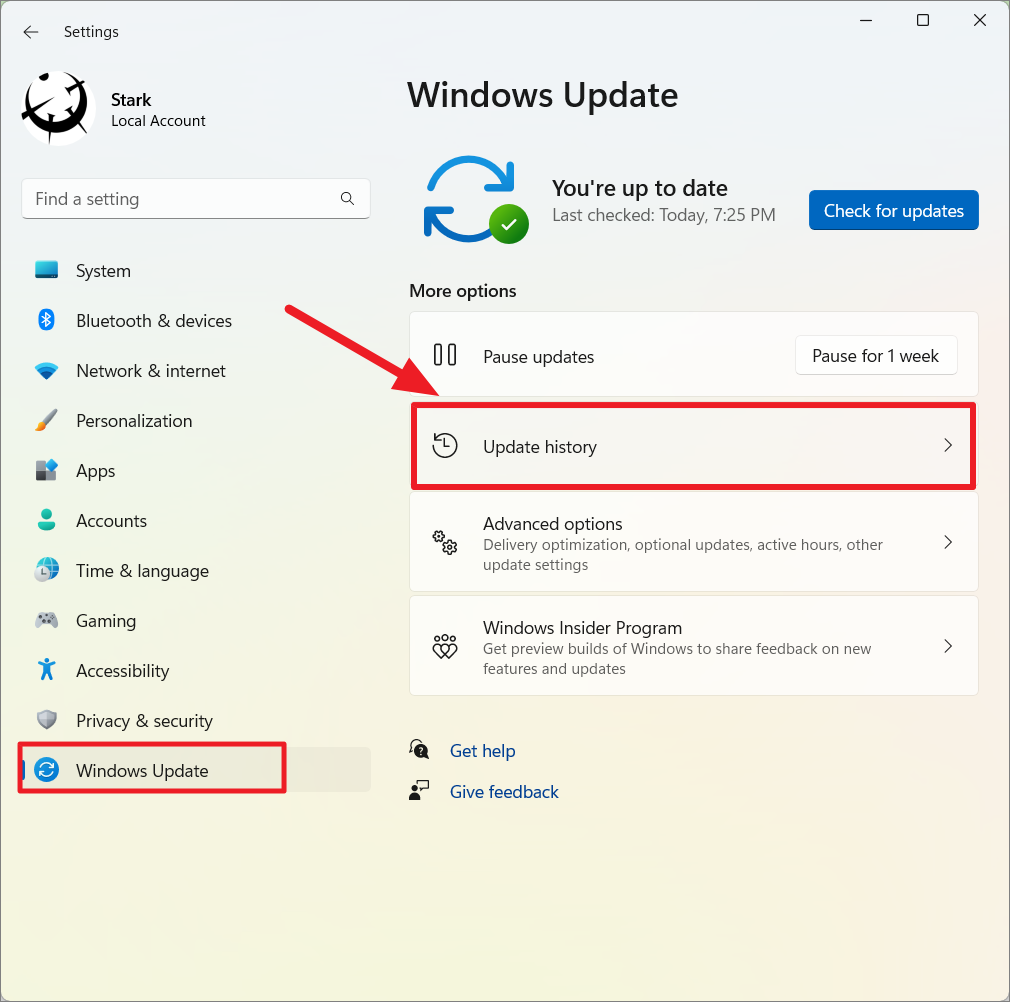The height and width of the screenshot is (1002, 1010).
Task: Click the Windows Insider Program hearts icon
Action: (x=444, y=646)
